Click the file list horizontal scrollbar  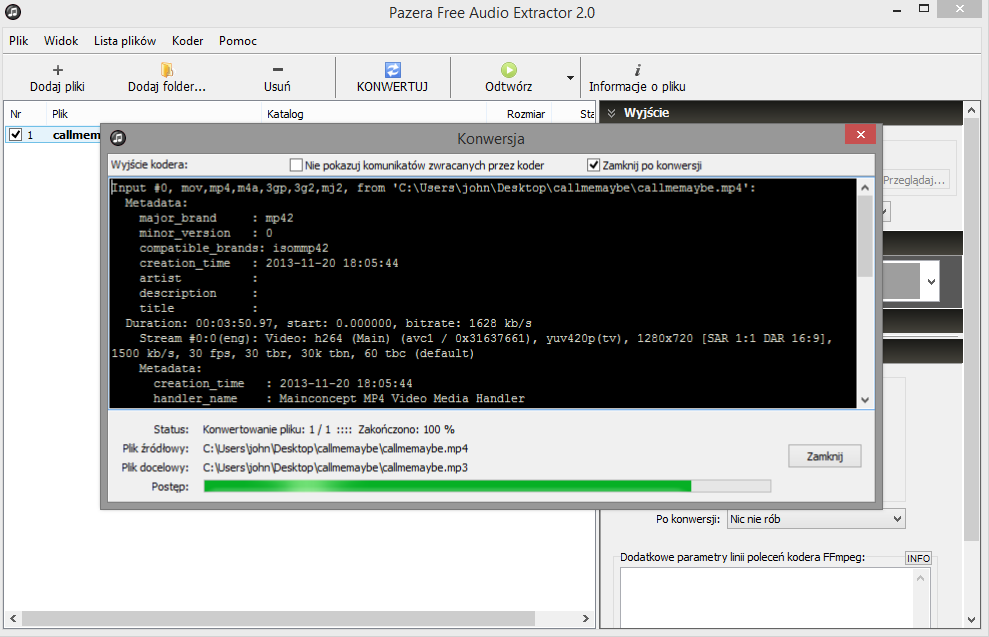(279, 618)
